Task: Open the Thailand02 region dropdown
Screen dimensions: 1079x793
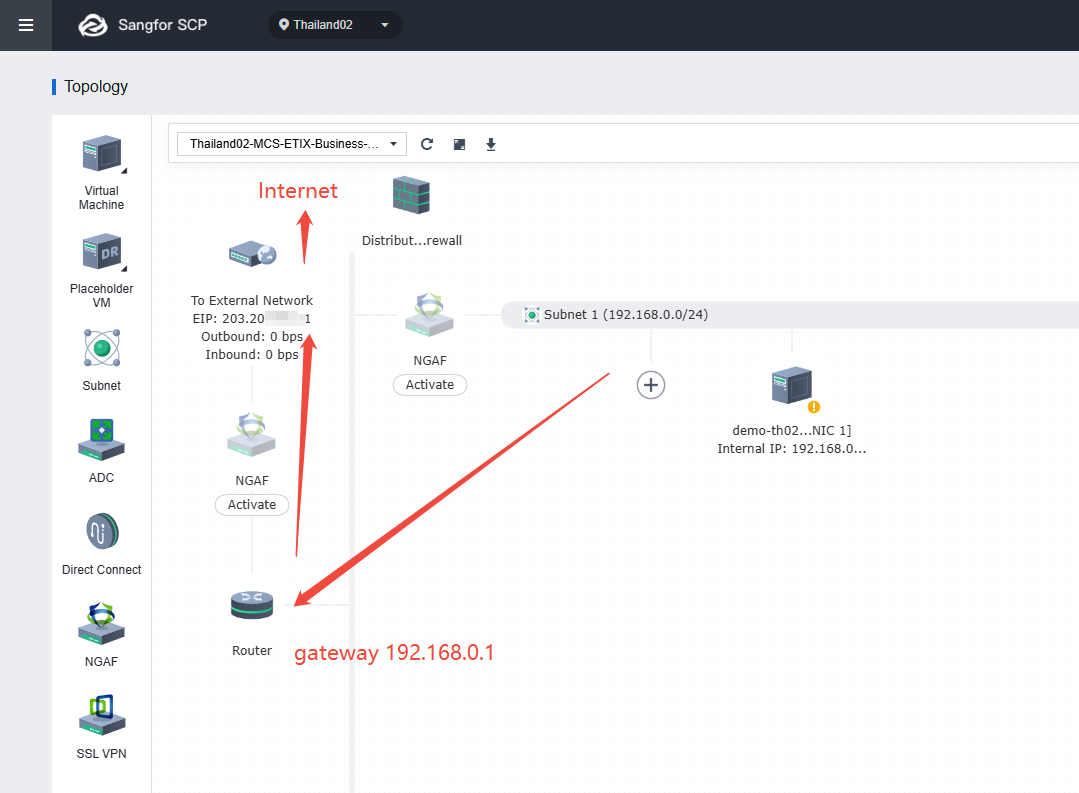Action: pos(334,25)
